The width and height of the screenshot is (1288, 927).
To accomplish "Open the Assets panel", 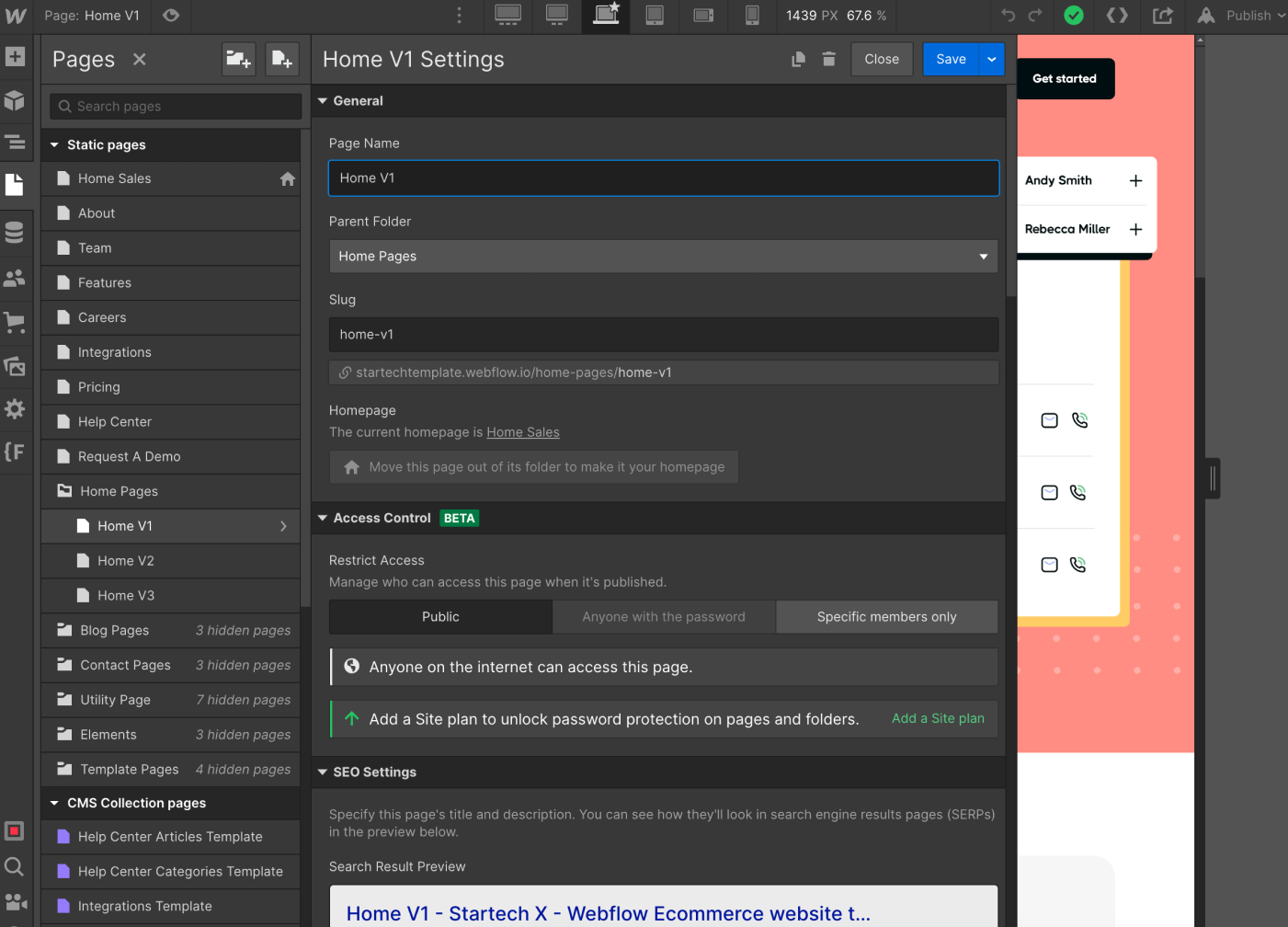I will click(x=14, y=366).
